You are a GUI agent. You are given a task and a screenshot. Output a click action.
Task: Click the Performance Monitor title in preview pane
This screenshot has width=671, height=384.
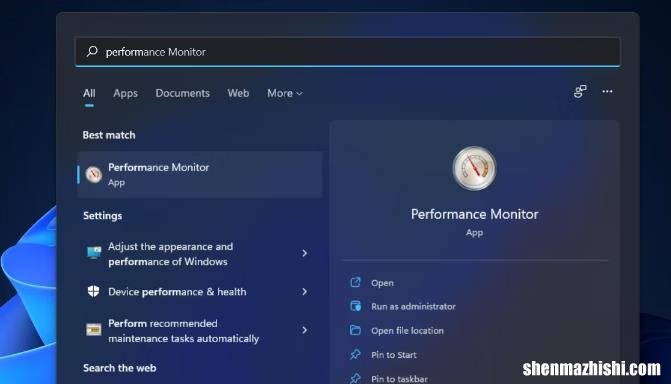[x=474, y=214]
